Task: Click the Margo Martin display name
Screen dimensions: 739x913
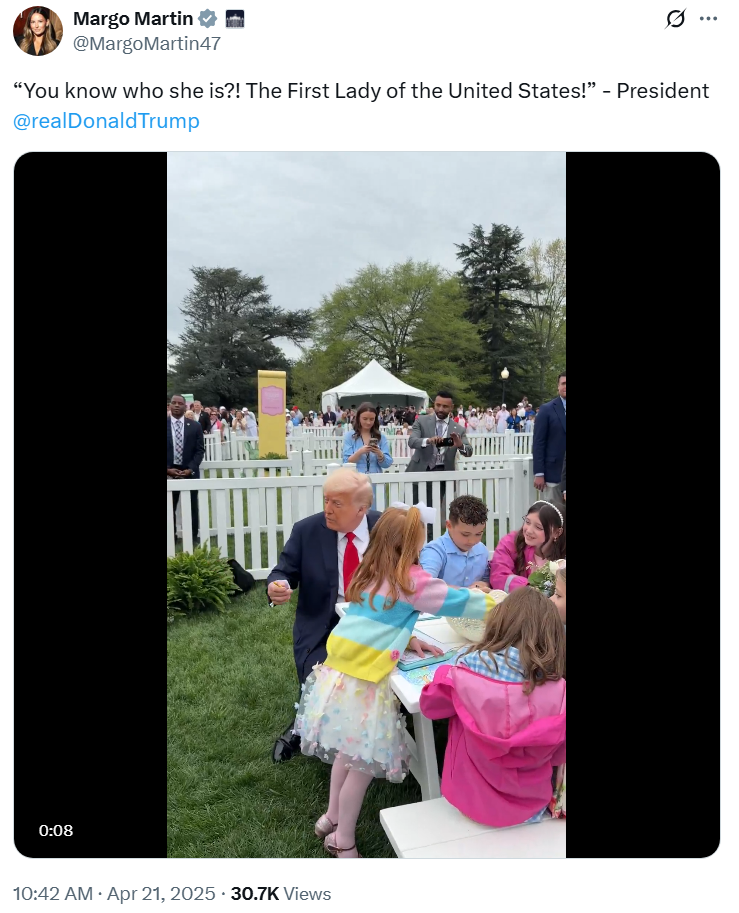Action: (133, 19)
